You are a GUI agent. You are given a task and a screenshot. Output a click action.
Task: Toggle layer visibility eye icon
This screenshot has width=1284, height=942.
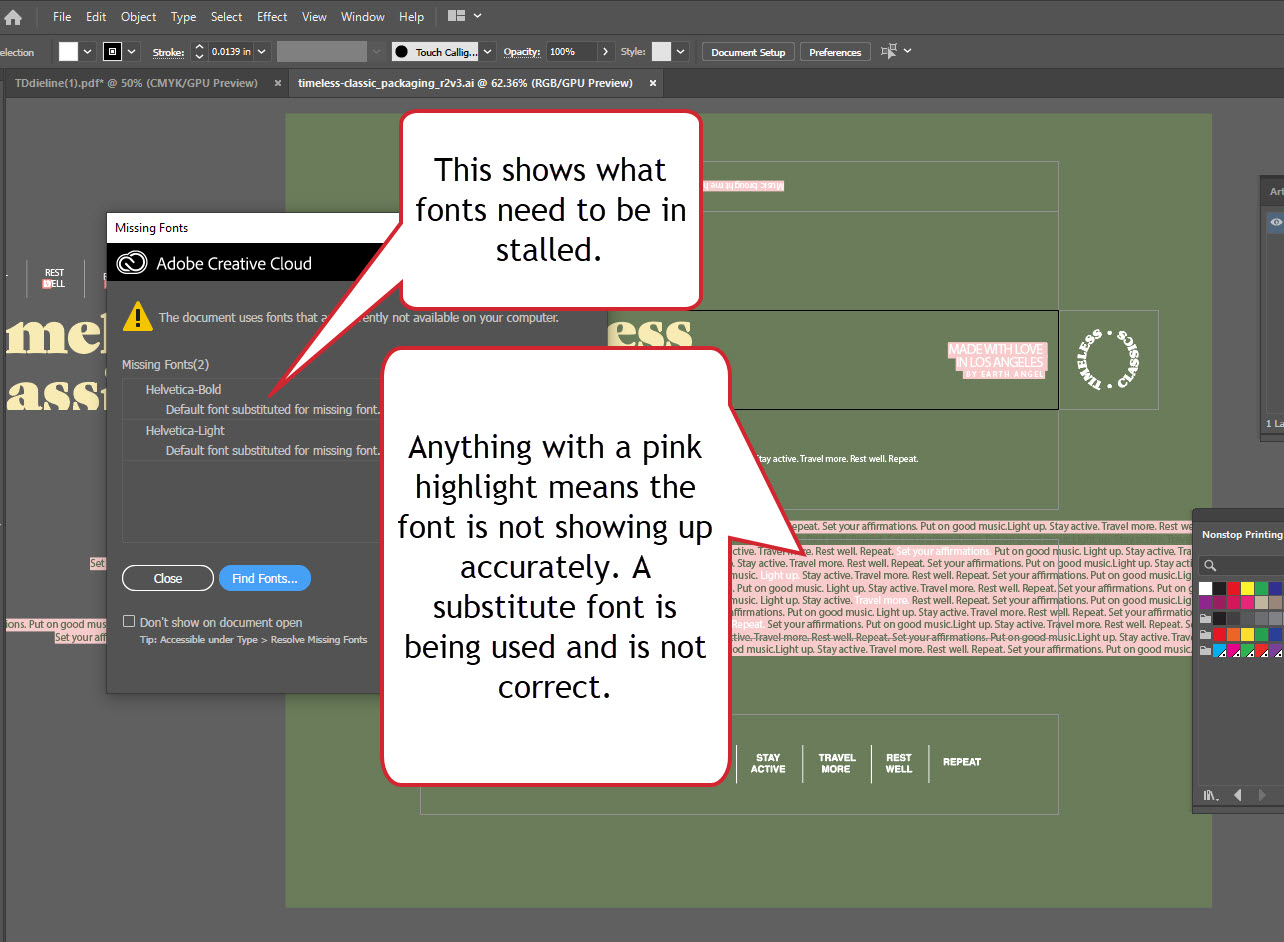pyautogui.click(x=1276, y=222)
